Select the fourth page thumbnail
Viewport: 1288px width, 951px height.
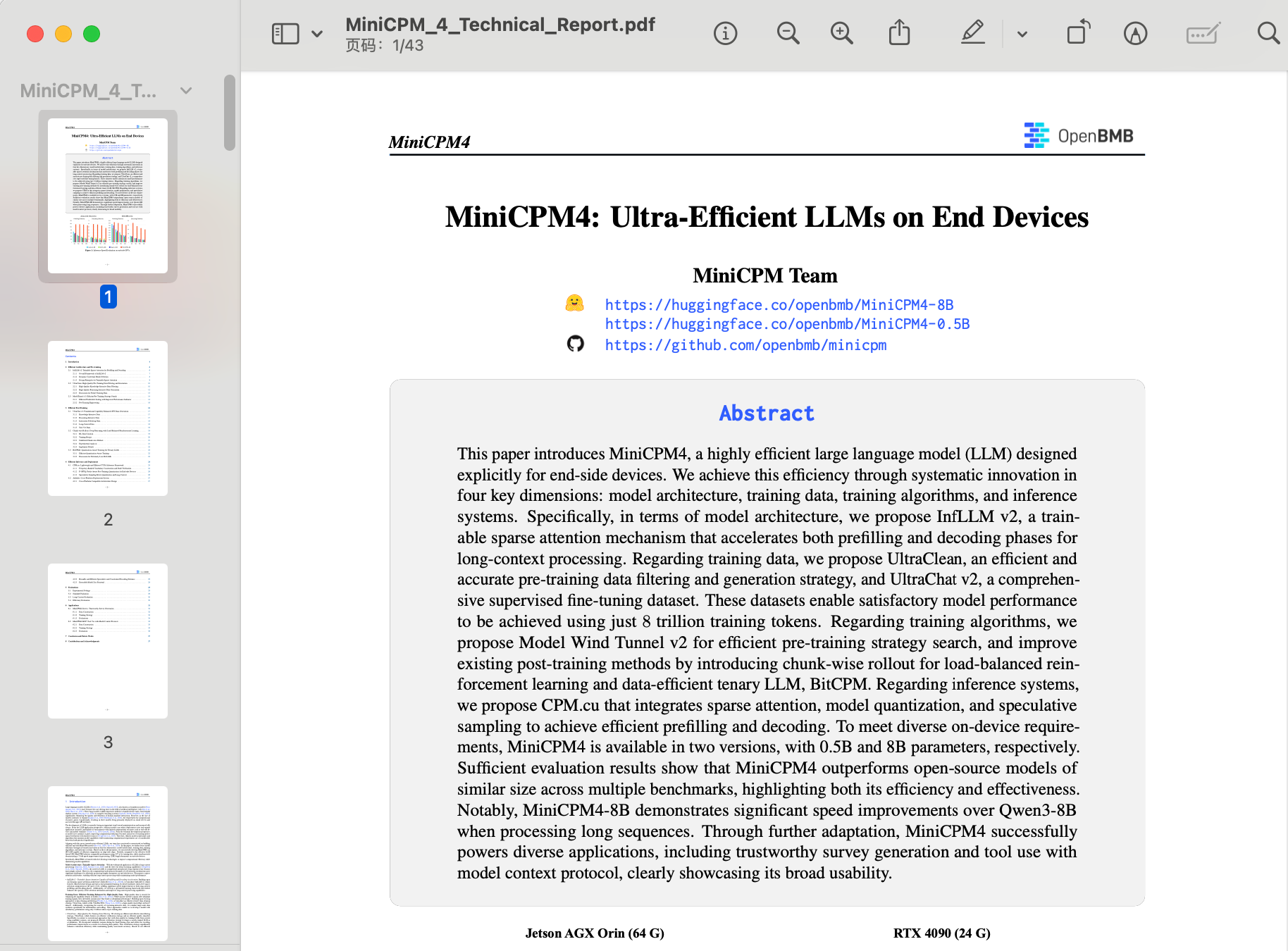click(108, 864)
